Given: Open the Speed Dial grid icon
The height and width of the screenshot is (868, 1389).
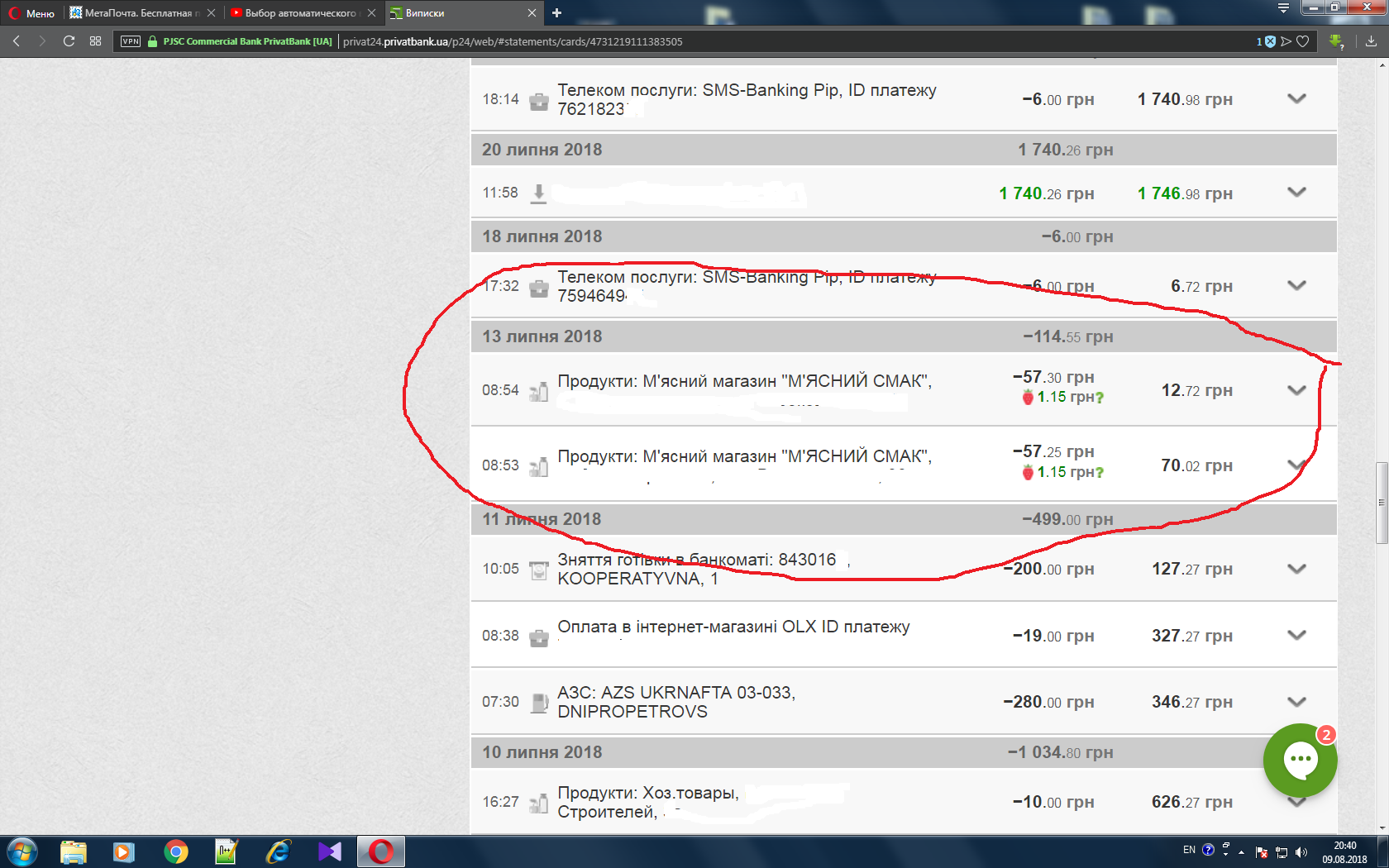Looking at the screenshot, I should coord(95,41).
